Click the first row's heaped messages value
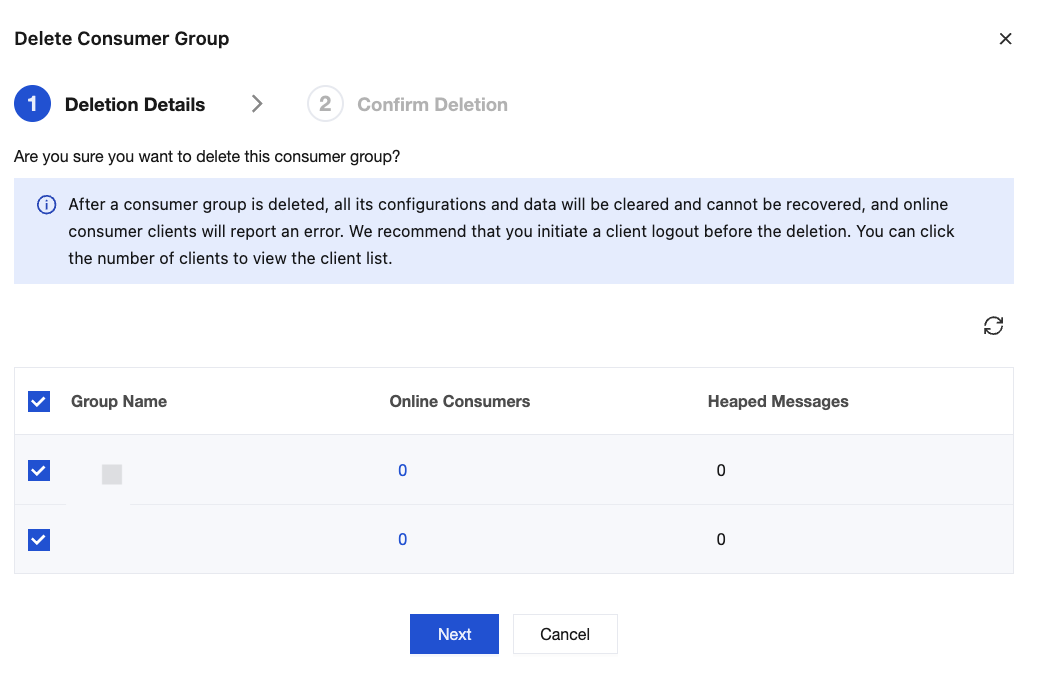 [x=721, y=470]
